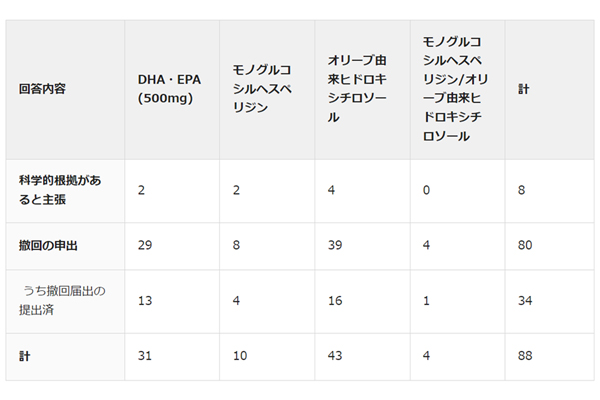The image size is (600, 400).
Task: Click the 計 column header in top row
Action: (523, 89)
